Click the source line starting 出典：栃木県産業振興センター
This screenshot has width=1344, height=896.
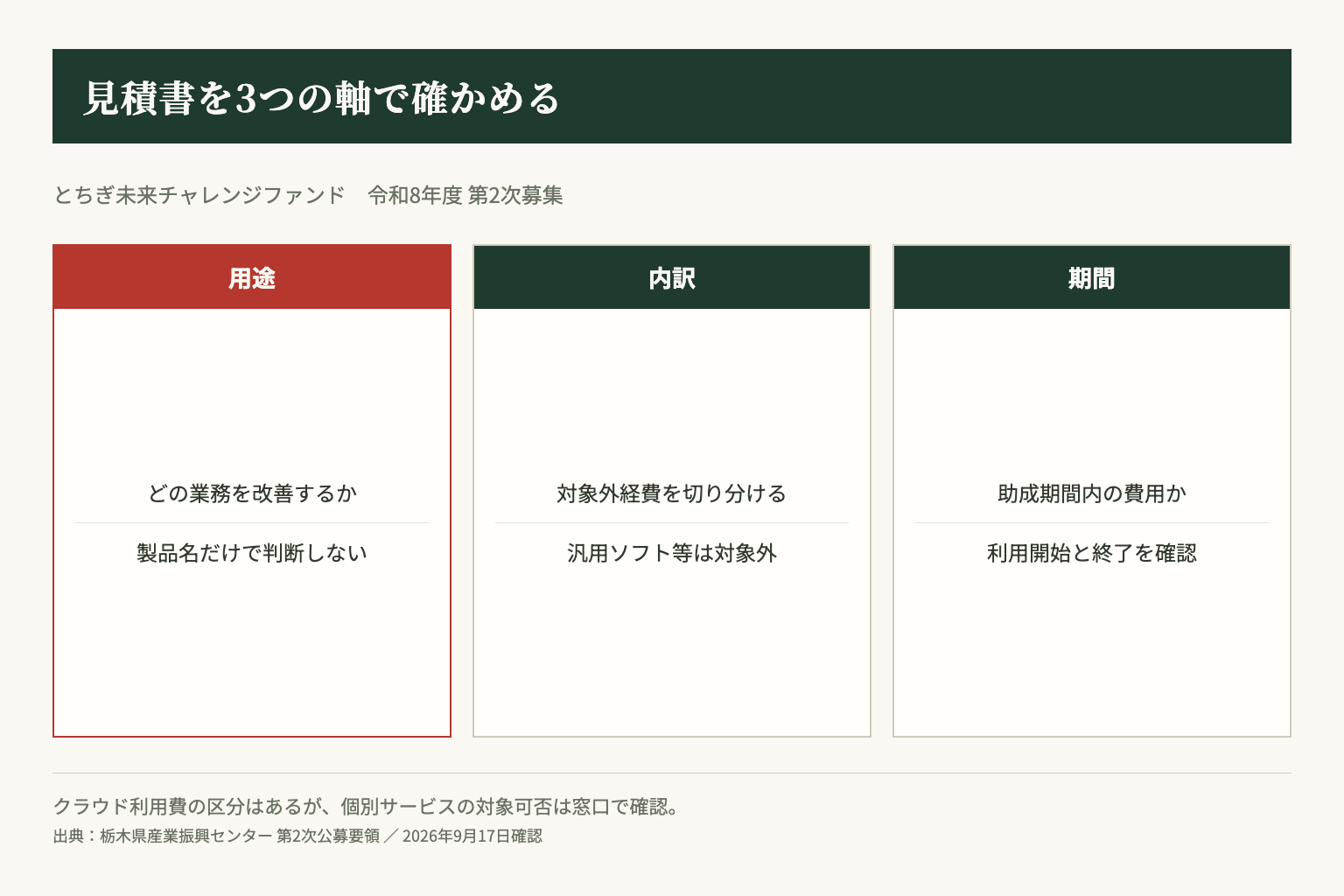point(297,836)
